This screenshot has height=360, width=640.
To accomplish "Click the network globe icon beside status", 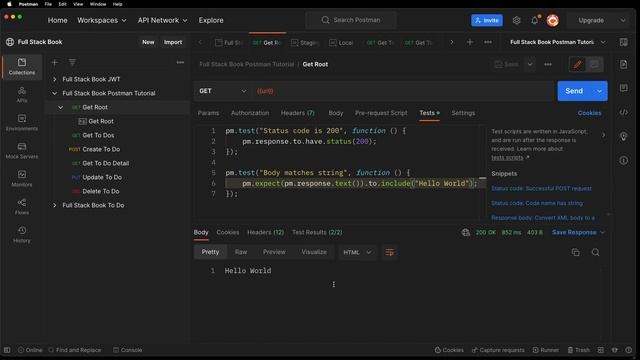I will tap(466, 232).
